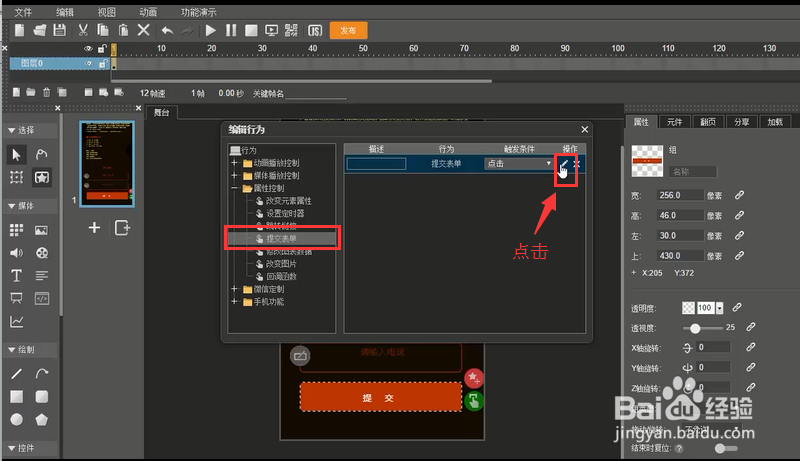Toggle eye icon in timeline header
This screenshot has height=461, width=800.
[88, 48]
